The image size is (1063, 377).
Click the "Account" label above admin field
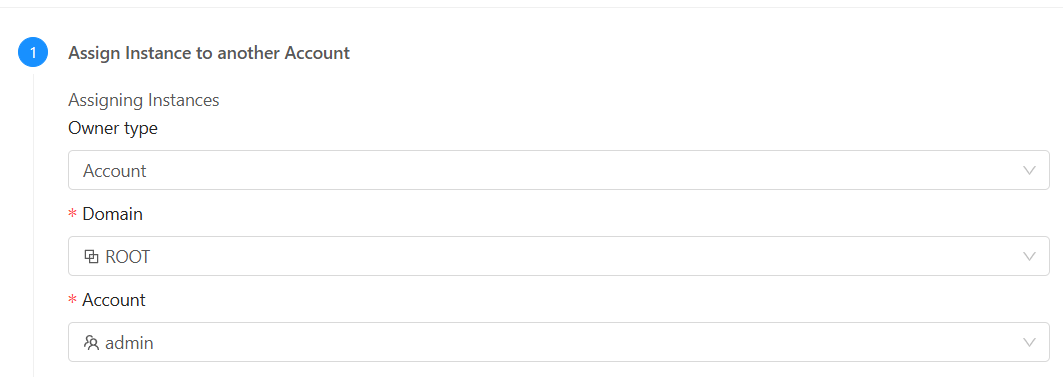[114, 300]
